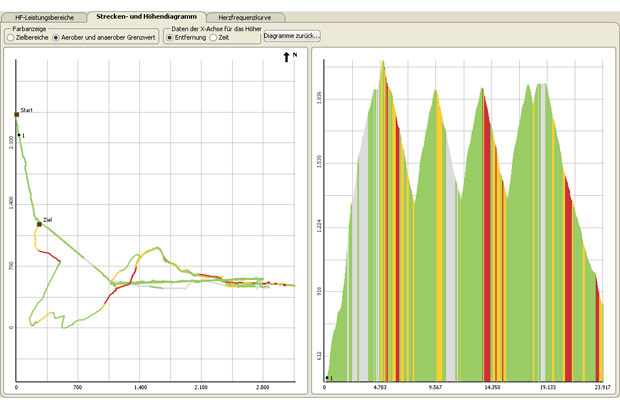Select the Zielbereiche radio button

coord(9,37)
